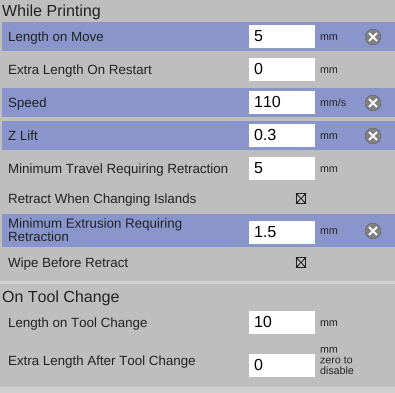Click Extra Length After Tool Change field
The width and height of the screenshot is (395, 393).
tap(282, 365)
